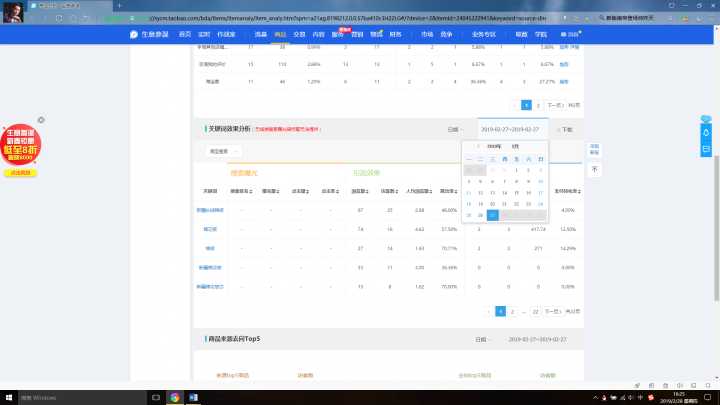Open the 物流 navigation tab
This screenshot has height=405, width=720.
tap(376, 34)
